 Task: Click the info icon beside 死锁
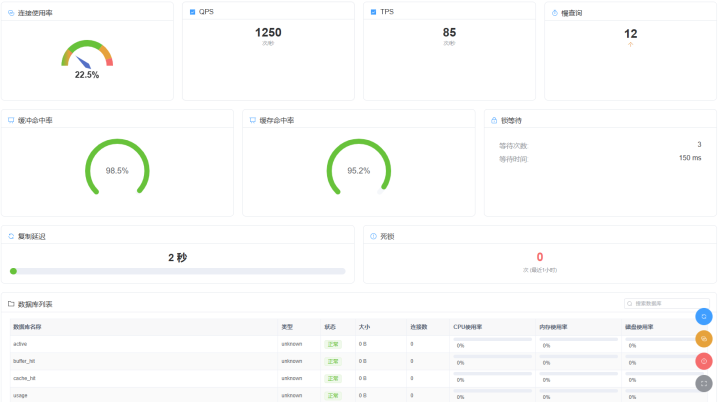[373, 237]
